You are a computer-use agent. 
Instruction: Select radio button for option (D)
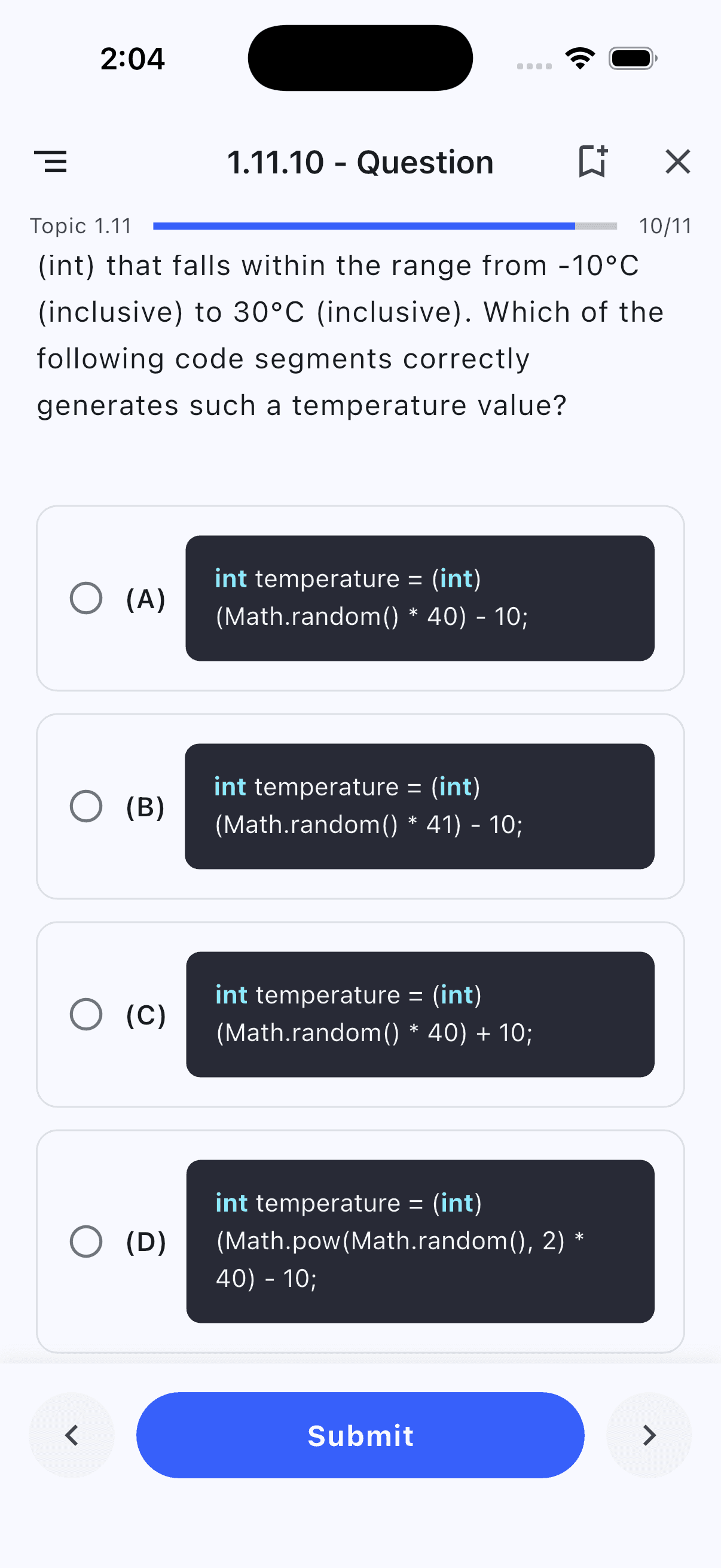click(x=85, y=1241)
